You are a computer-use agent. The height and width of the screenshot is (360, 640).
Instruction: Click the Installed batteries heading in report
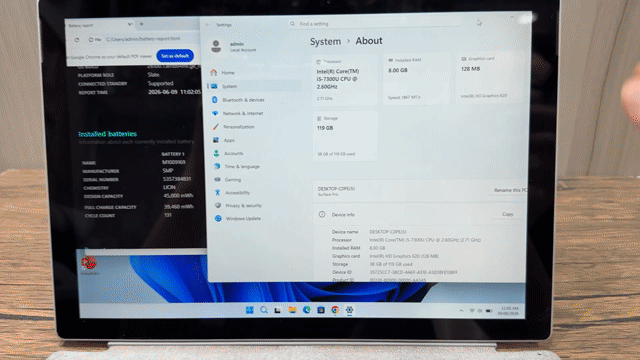coord(108,134)
